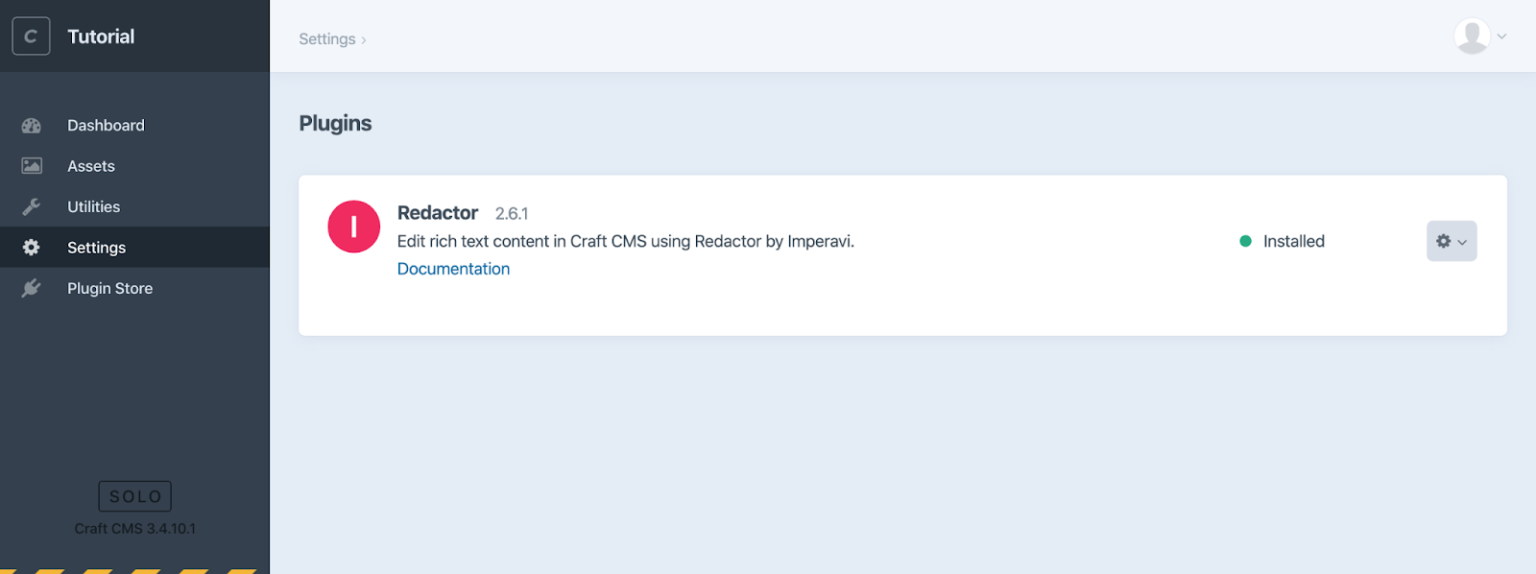Go to Plugin Store text label

110,289
